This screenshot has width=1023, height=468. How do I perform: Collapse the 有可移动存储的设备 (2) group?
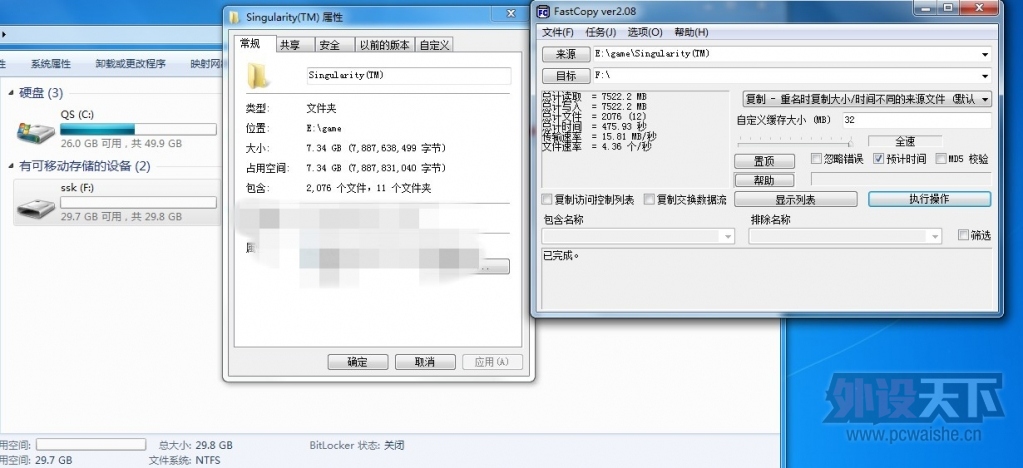(11, 166)
